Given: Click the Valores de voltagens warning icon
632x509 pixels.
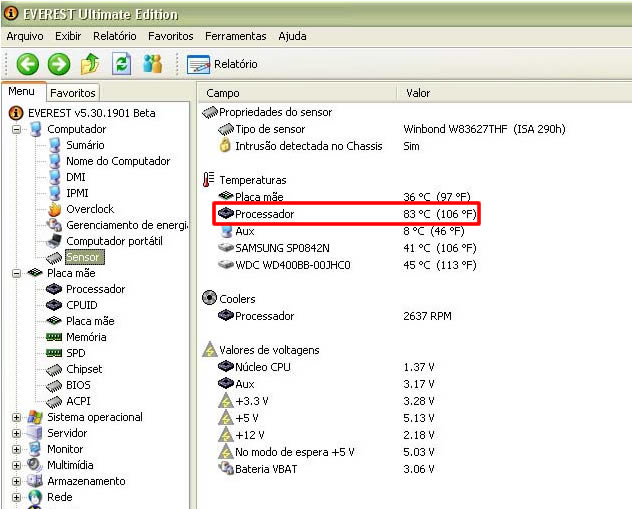Looking at the screenshot, I should [x=210, y=349].
